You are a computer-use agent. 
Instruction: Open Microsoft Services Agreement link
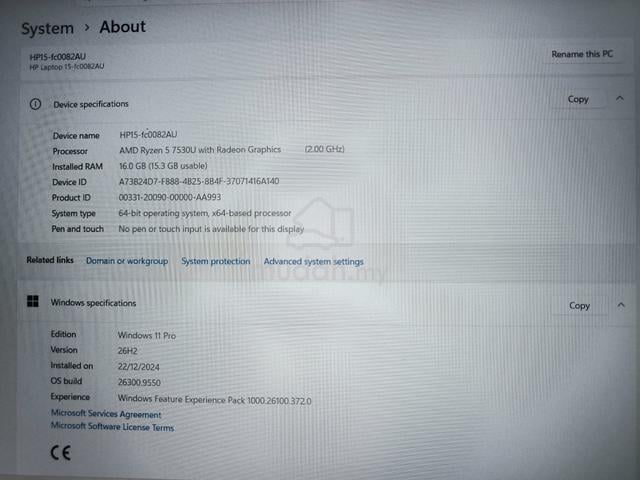[x=106, y=414]
